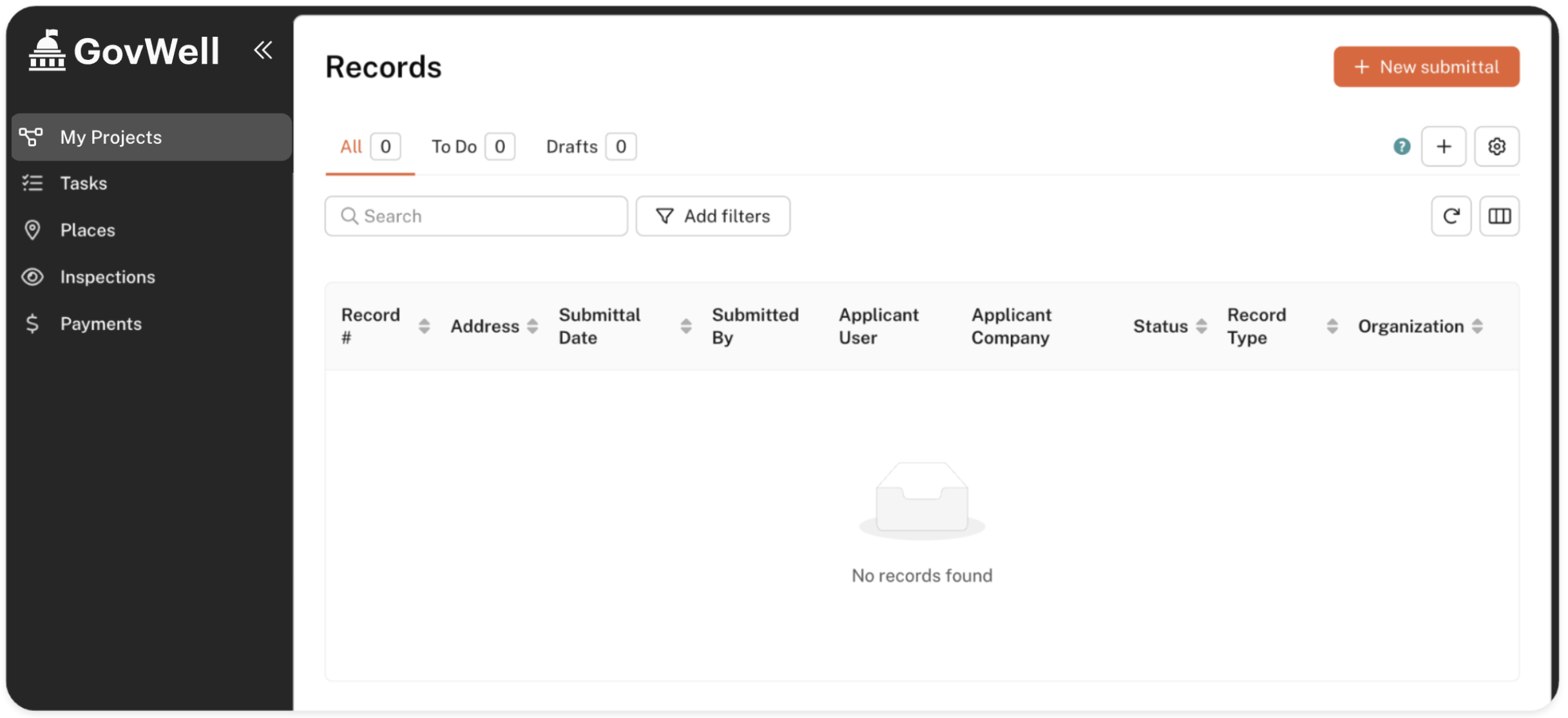
Task: Sort by Record # column arrows
Action: pyautogui.click(x=423, y=326)
